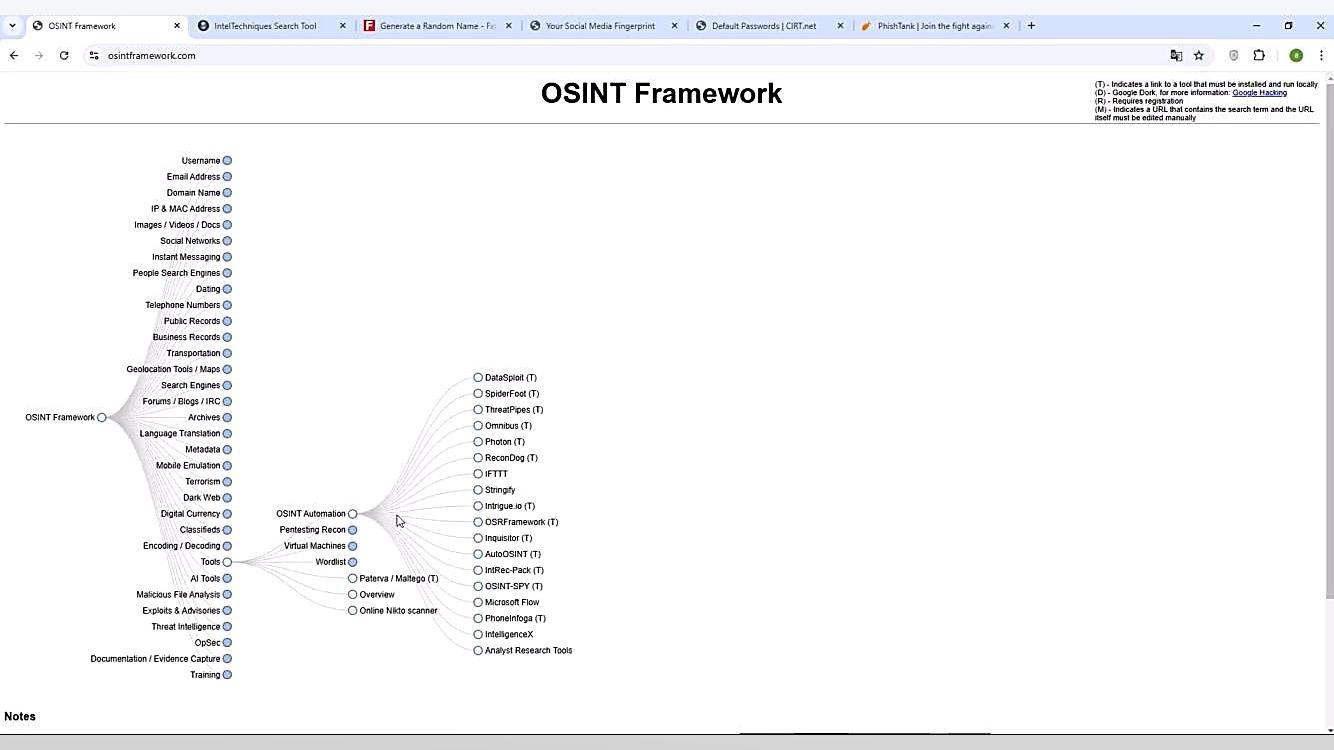
Task: Expand the Training node
Action: click(x=227, y=675)
